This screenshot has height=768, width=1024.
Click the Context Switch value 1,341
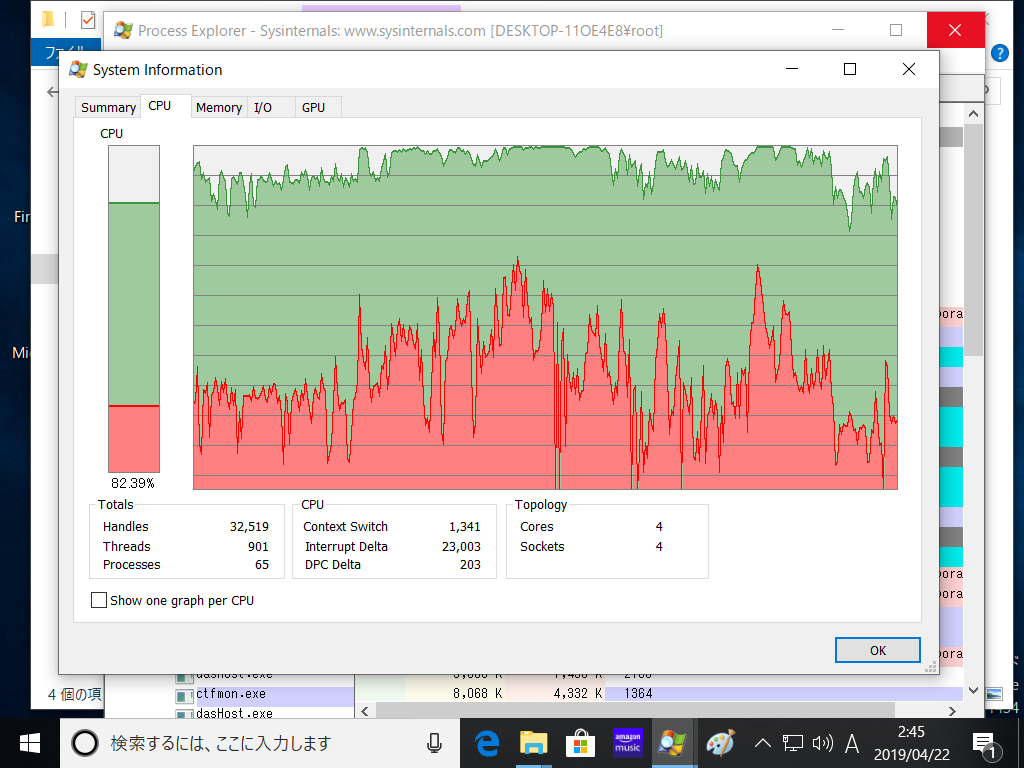(464, 526)
